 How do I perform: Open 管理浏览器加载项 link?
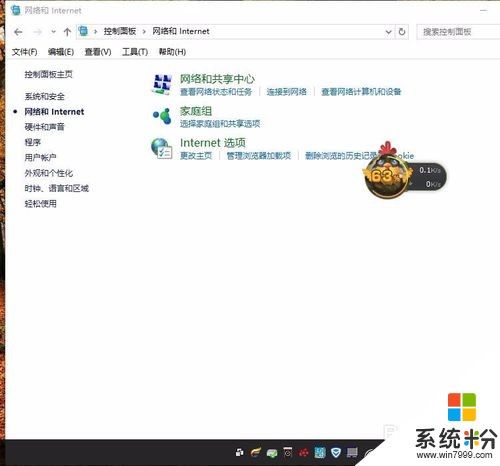(259, 156)
